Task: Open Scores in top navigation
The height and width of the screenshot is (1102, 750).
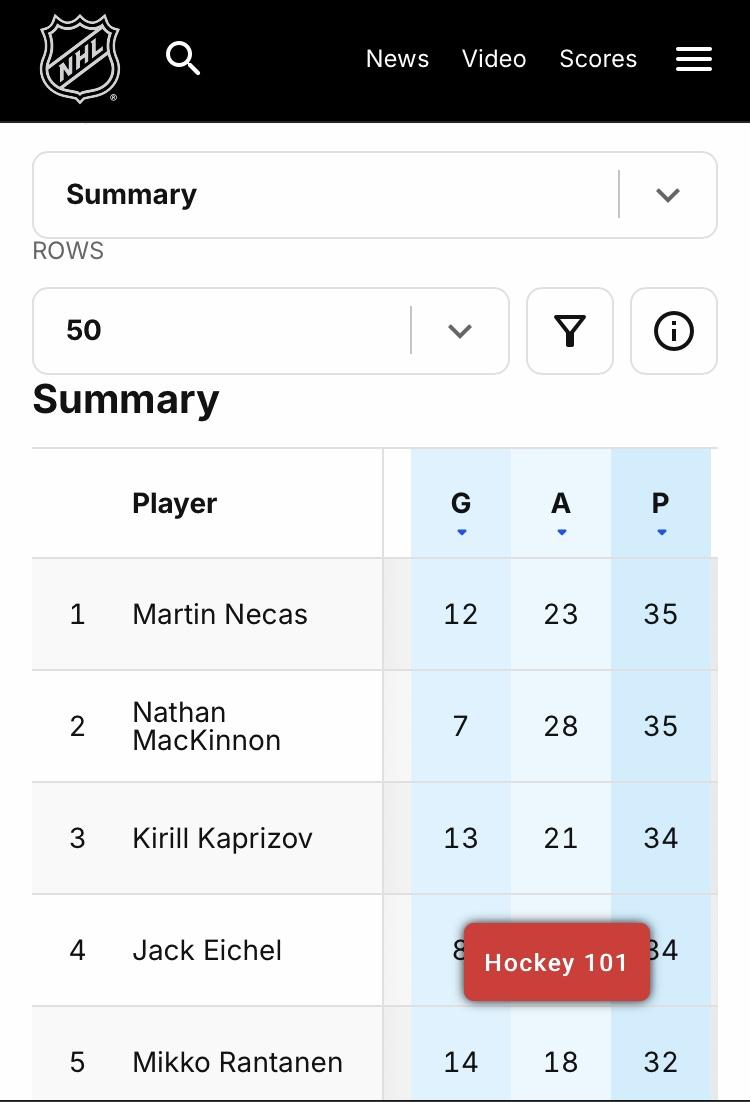Action: coord(598,59)
